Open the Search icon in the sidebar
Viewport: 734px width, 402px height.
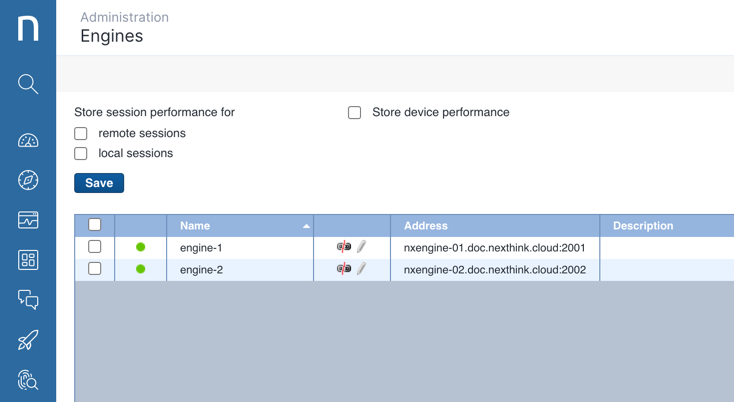click(28, 84)
